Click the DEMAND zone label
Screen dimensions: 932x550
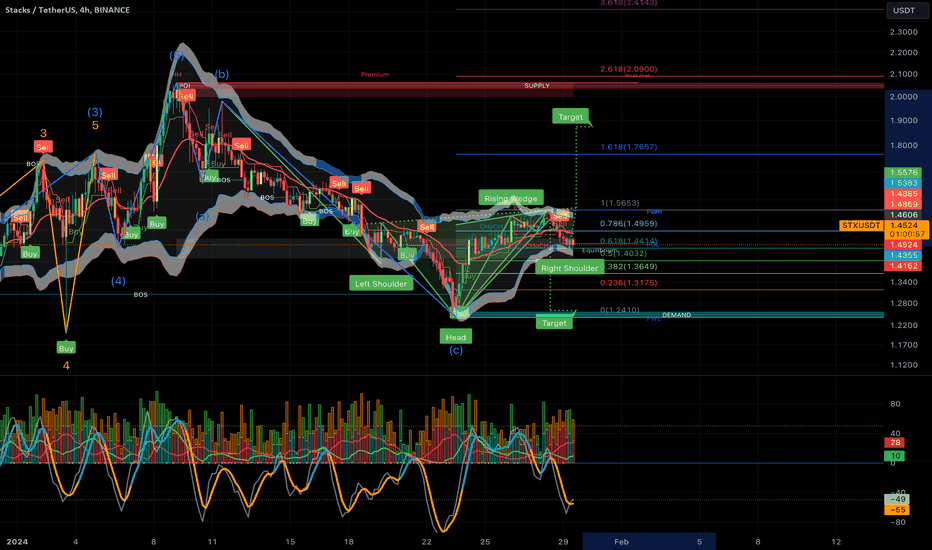(x=676, y=315)
